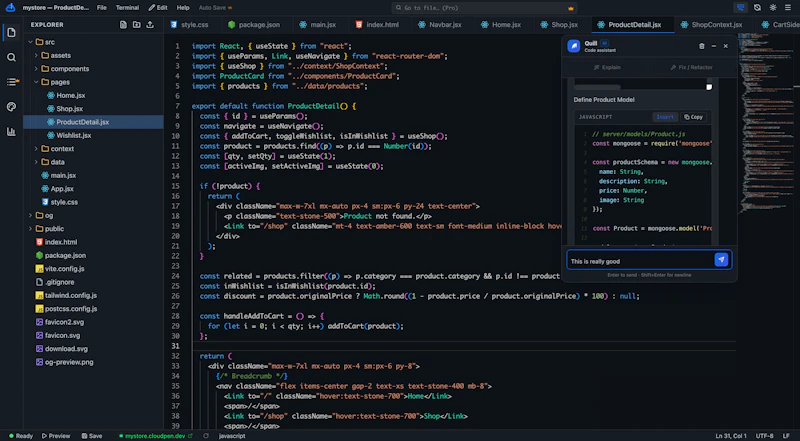This screenshot has width=800, height=441.
Task: Open the Edit menu
Action: coord(158,8)
